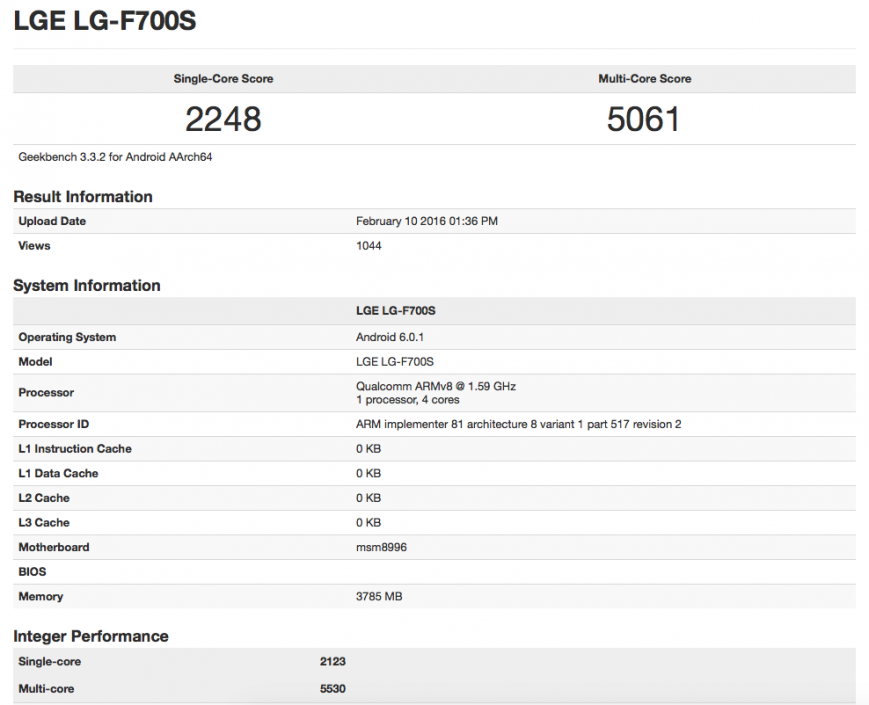Click the views count 1044

coord(369,246)
